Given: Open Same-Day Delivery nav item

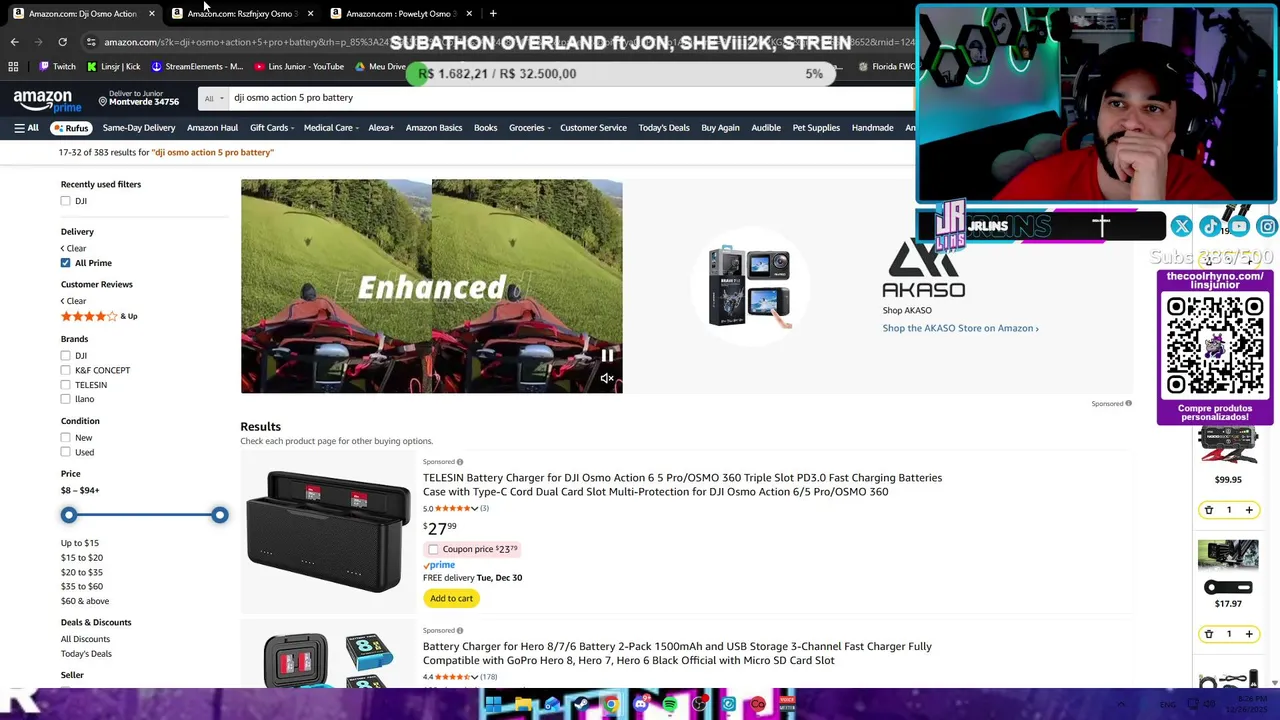Looking at the screenshot, I should pos(138,128).
